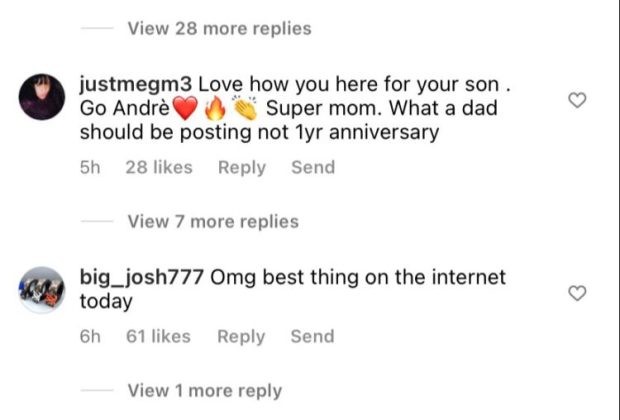Image resolution: width=620 pixels, height=420 pixels.
Task: Like big_josh777's comment with heart icon
Action: 576,293
